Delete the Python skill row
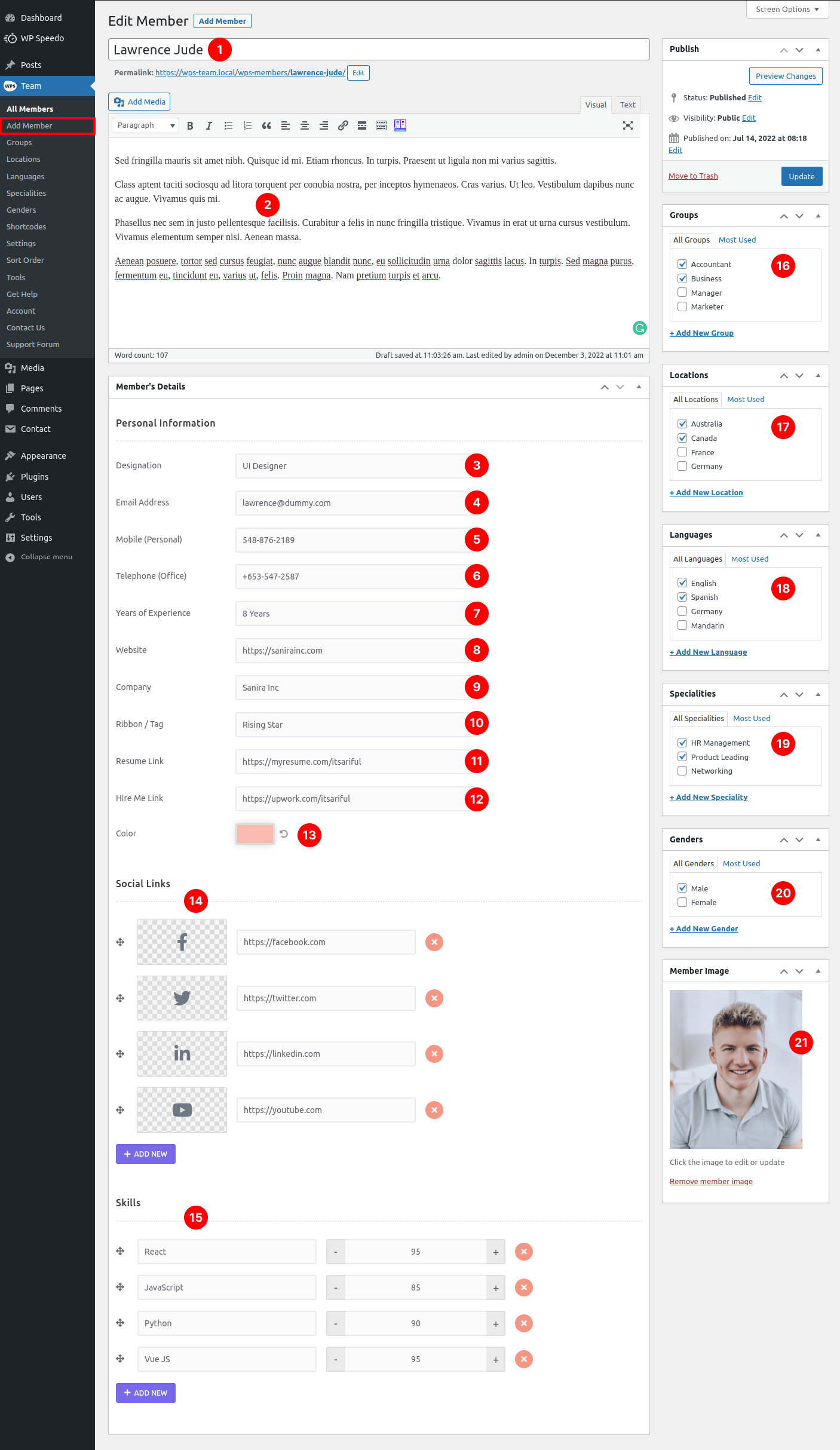Viewport: 840px width, 1450px height. (x=524, y=1323)
